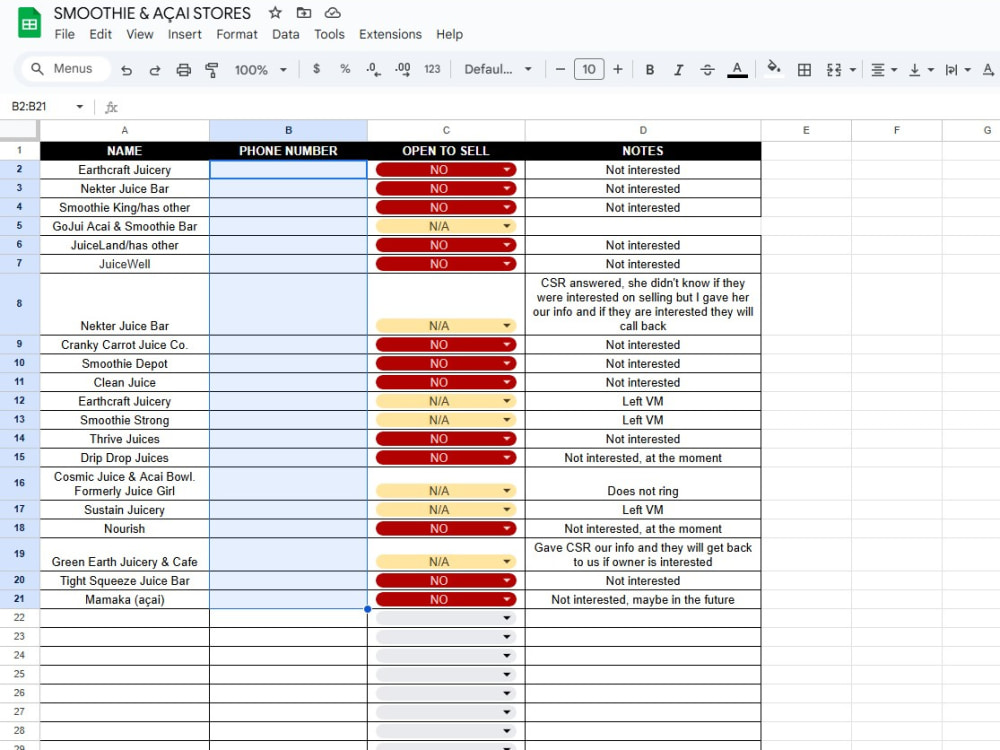Select 'Not interested, maybe in the future' cell

pyautogui.click(x=643, y=599)
